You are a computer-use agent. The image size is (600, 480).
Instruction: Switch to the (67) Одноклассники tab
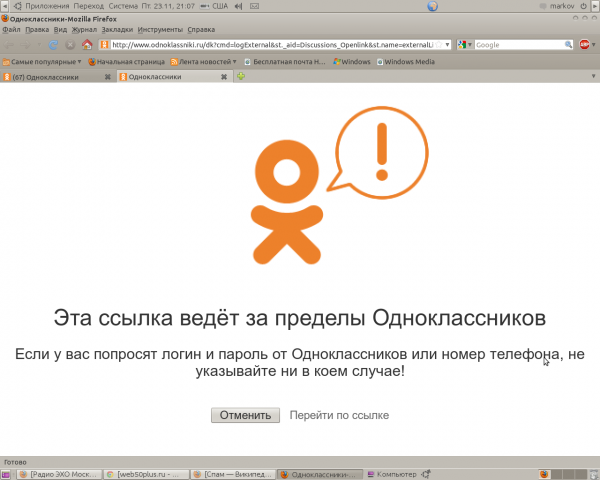click(x=52, y=77)
